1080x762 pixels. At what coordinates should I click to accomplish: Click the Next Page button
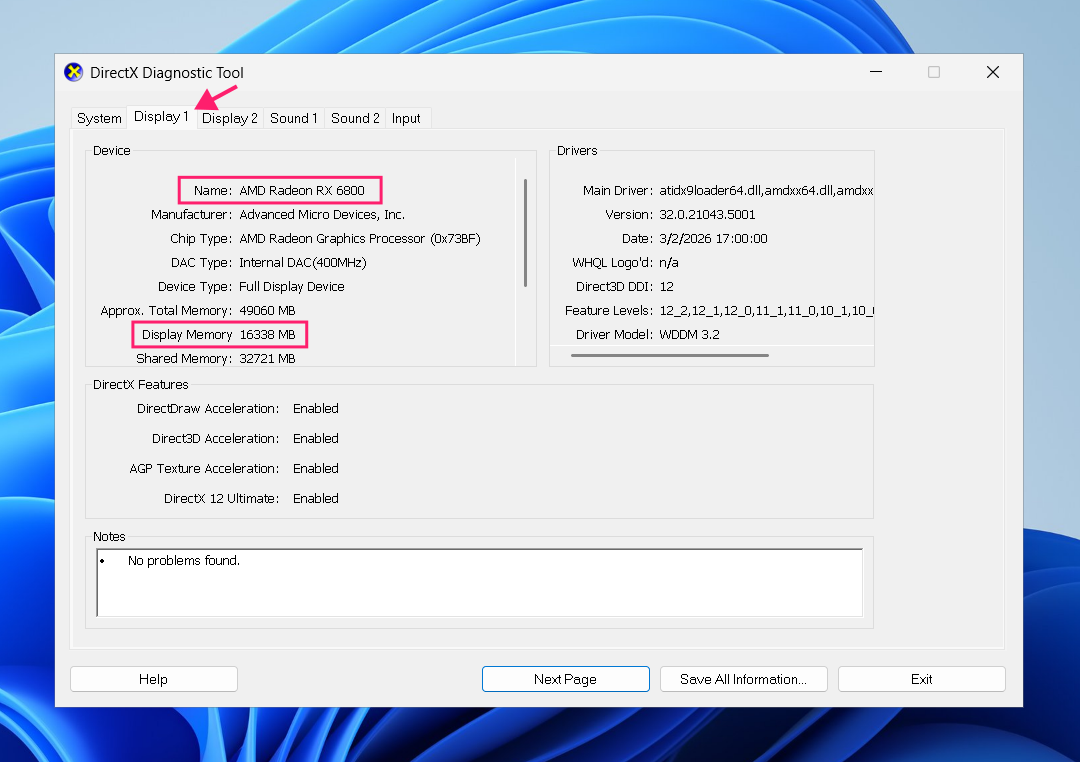point(565,679)
